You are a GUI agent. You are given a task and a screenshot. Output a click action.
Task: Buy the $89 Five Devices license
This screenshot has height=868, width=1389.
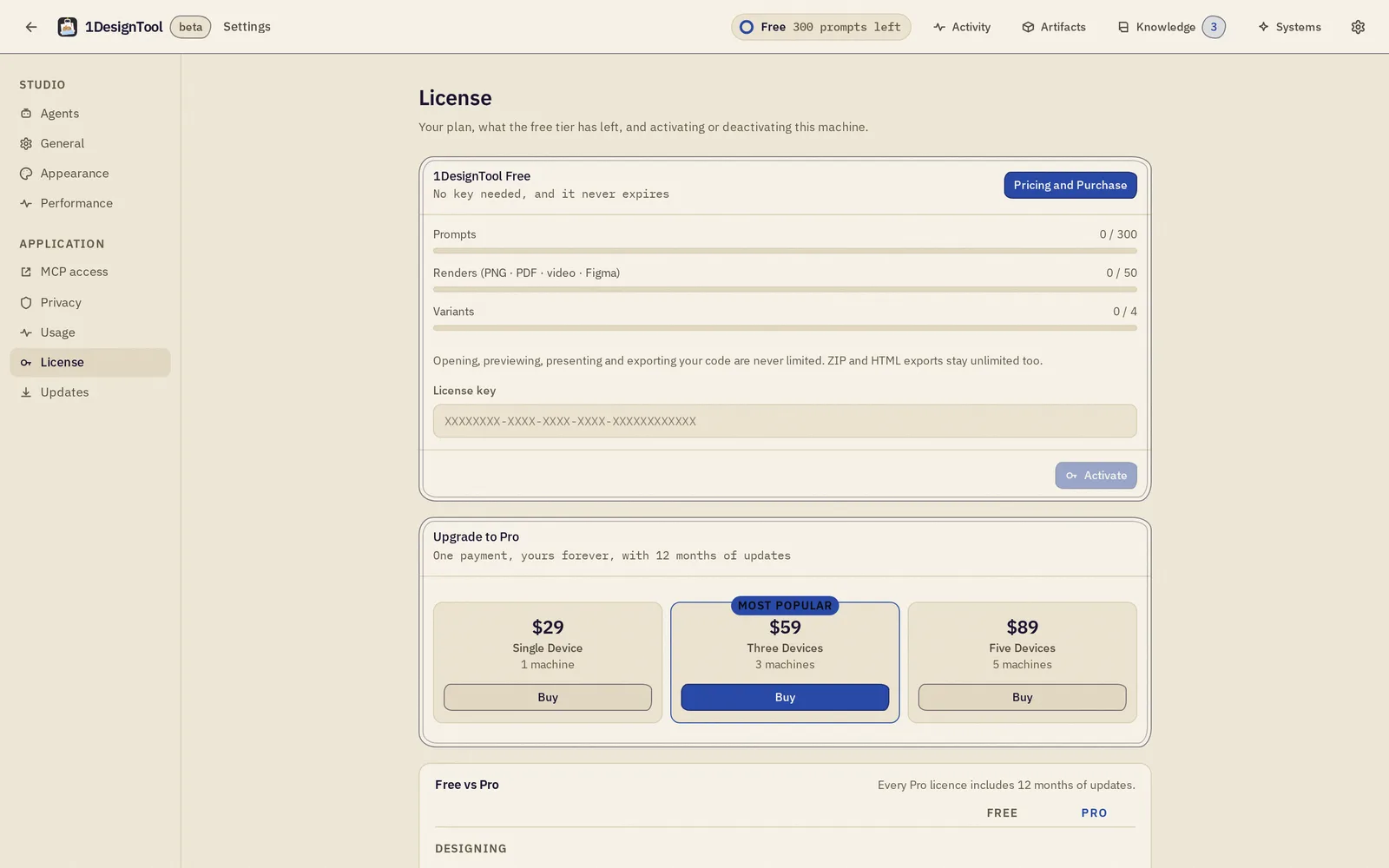point(1023,697)
